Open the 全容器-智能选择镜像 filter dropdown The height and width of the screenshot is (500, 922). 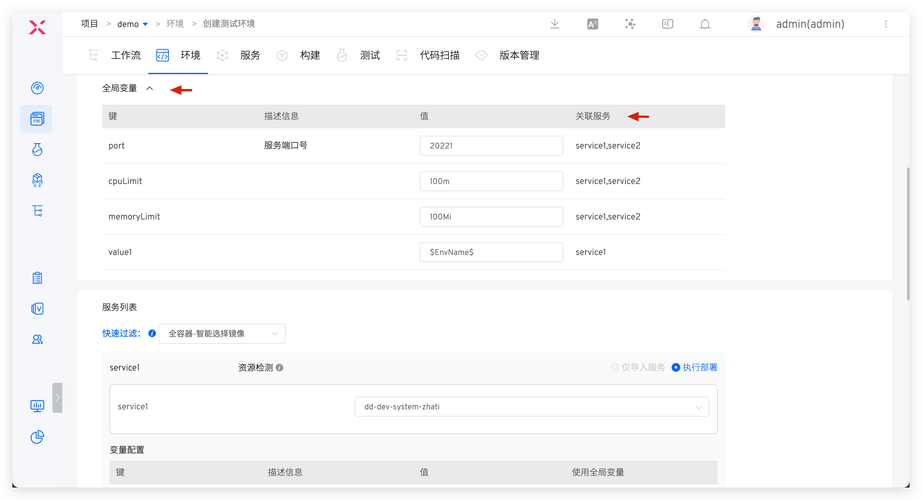coord(222,334)
